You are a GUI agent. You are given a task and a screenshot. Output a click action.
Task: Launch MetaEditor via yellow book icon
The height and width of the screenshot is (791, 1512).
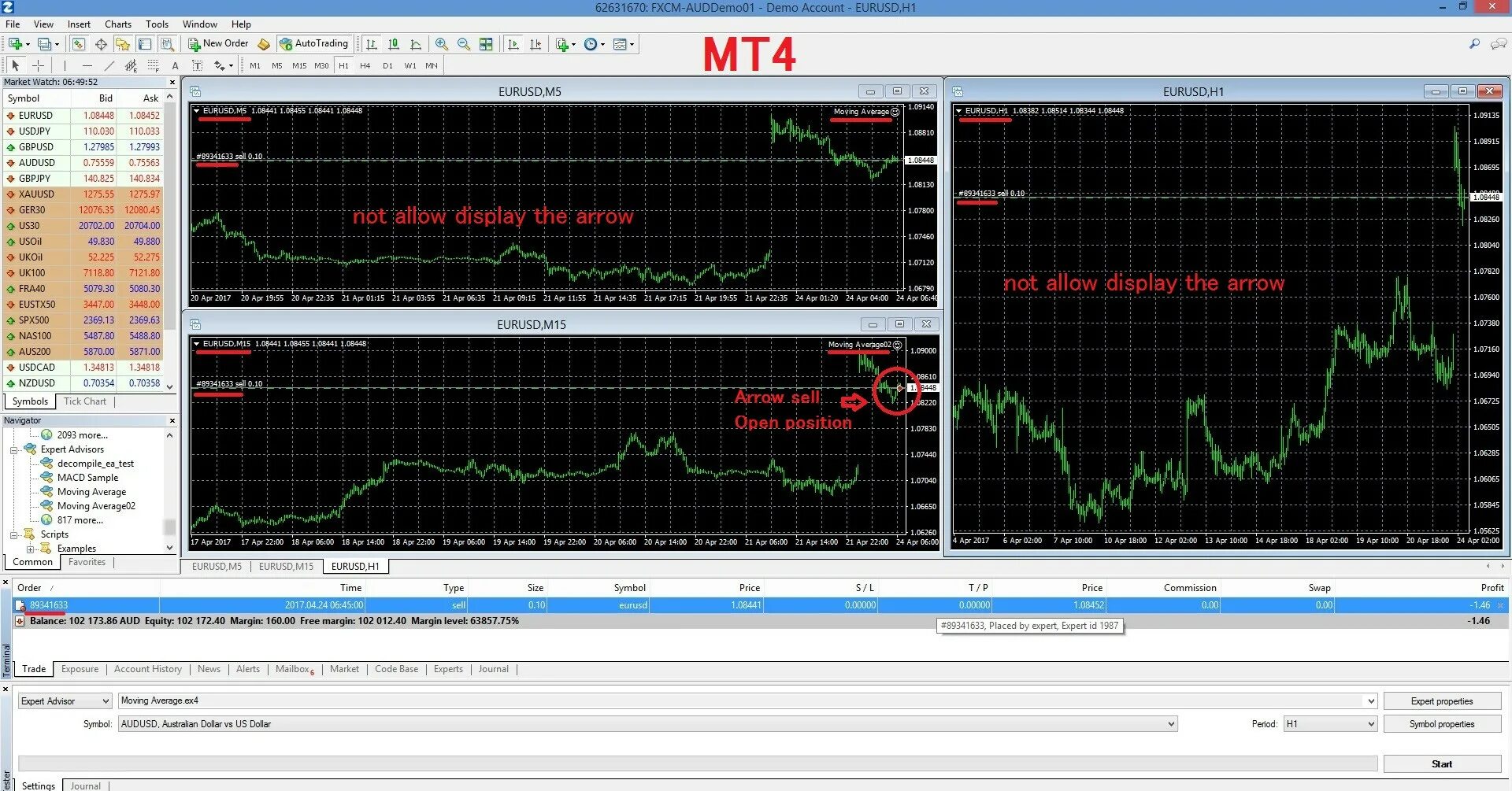pyautogui.click(x=264, y=44)
